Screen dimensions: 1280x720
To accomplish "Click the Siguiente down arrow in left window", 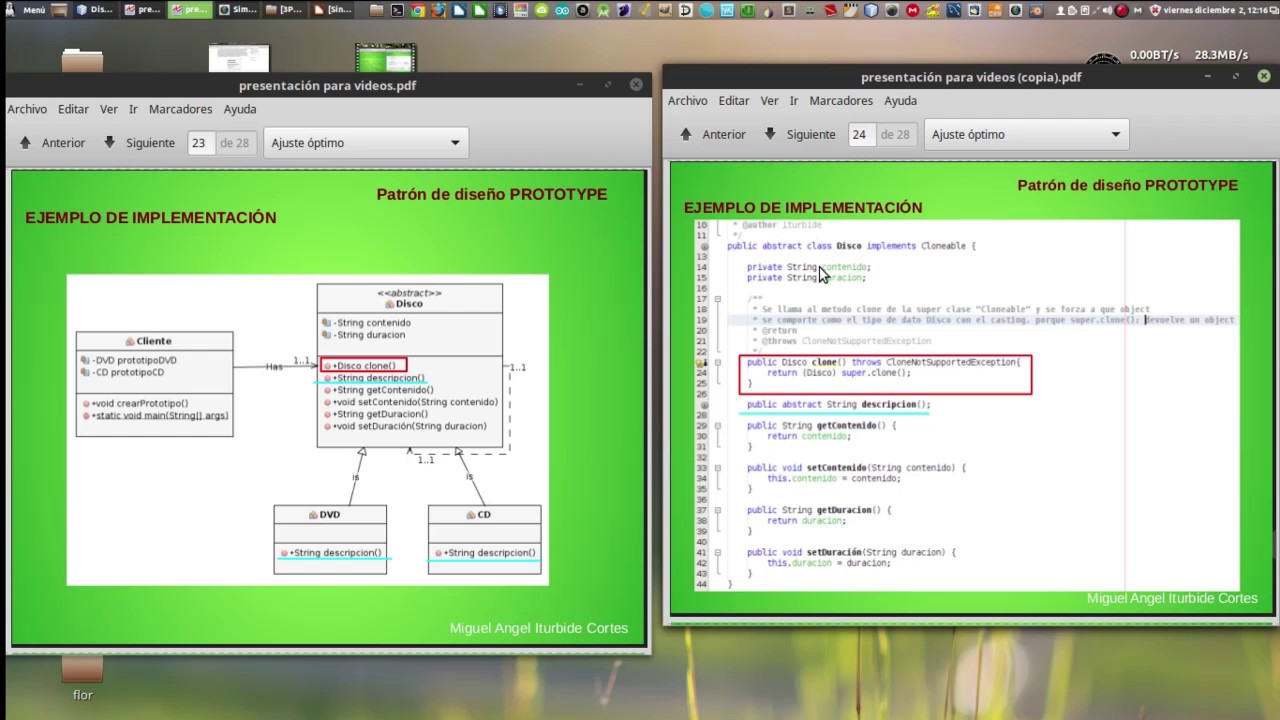I will click(x=109, y=143).
